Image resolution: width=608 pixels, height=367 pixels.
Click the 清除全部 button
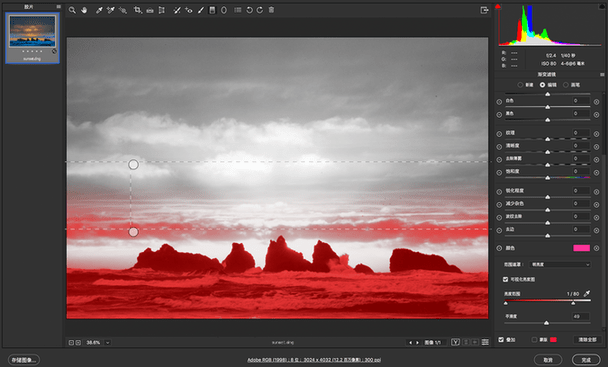pyautogui.click(x=587, y=339)
